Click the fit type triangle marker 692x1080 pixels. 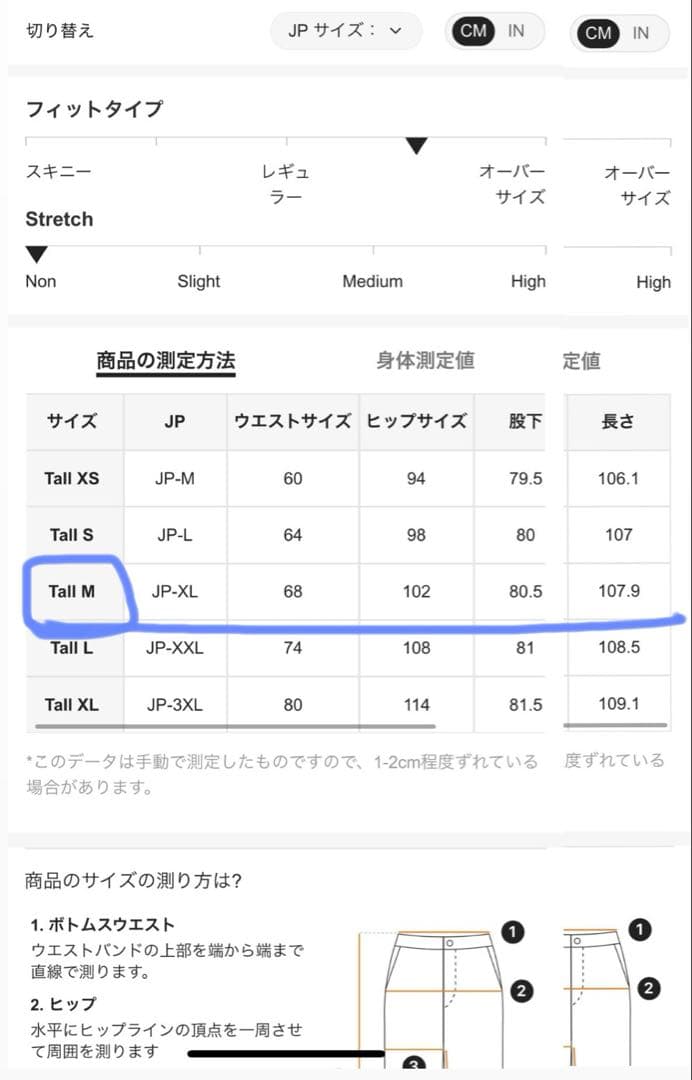(417, 147)
